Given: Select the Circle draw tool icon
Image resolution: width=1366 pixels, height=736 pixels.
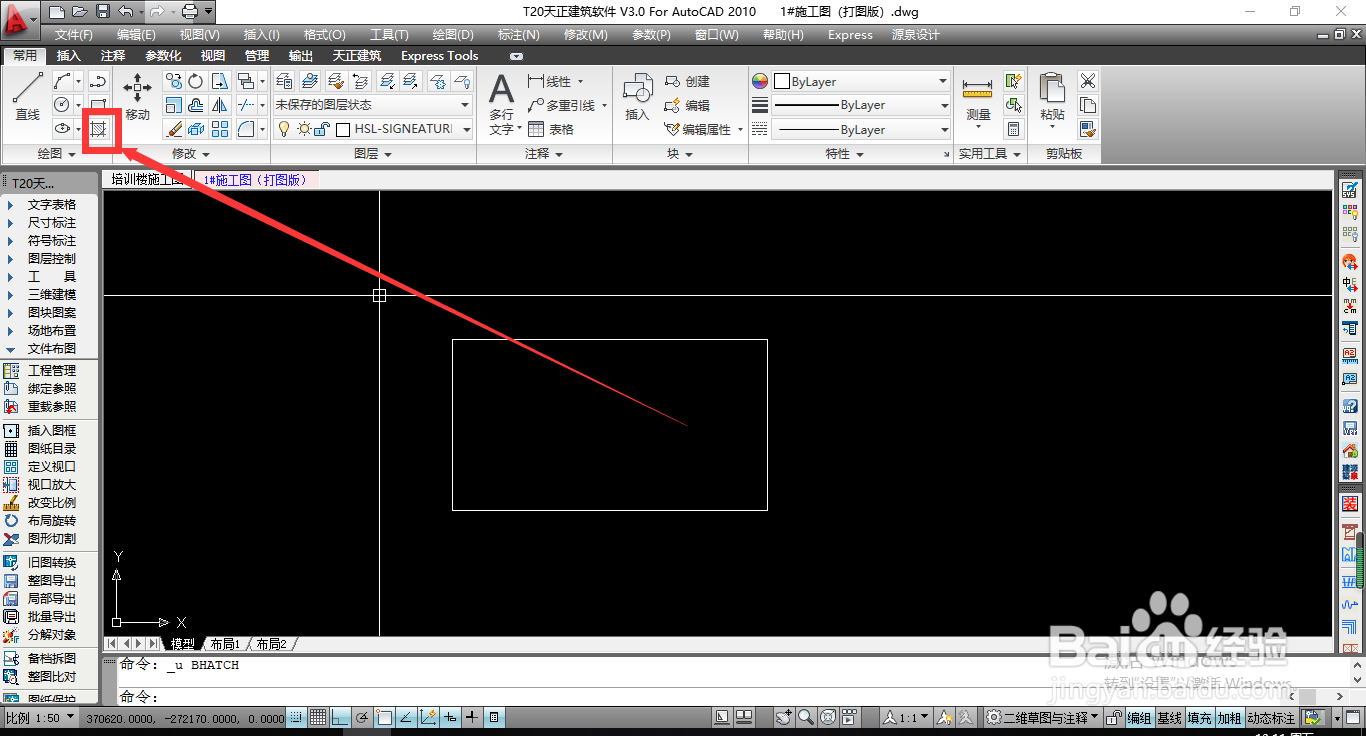Looking at the screenshot, I should coord(62,105).
